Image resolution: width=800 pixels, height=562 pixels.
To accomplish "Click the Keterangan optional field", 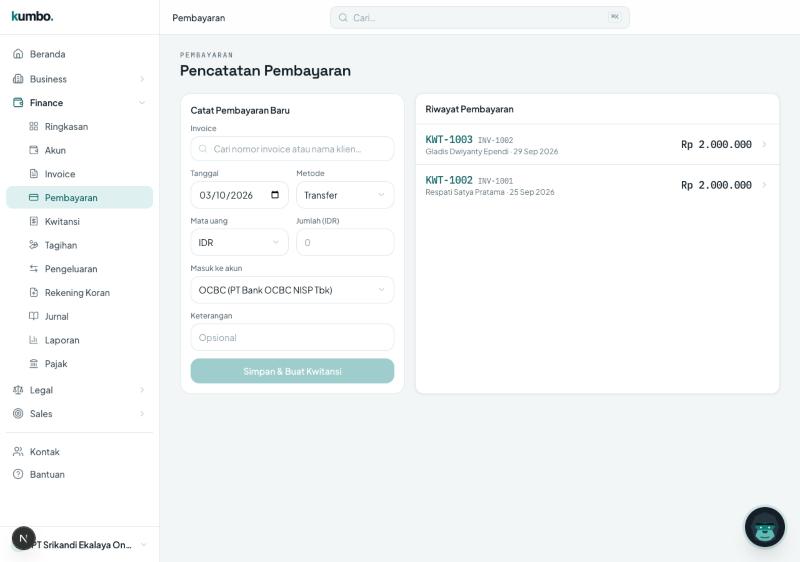I will pyautogui.click(x=292, y=337).
